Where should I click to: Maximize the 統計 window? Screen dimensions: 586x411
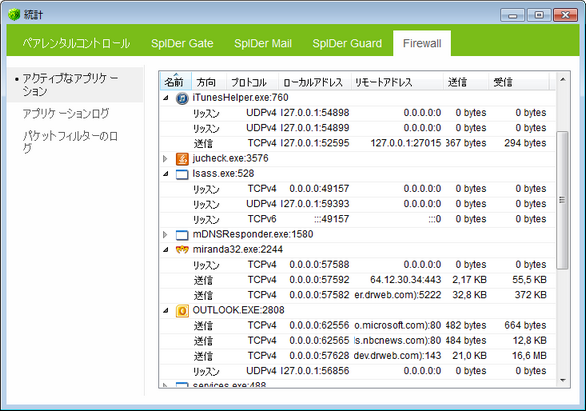[539, 15]
